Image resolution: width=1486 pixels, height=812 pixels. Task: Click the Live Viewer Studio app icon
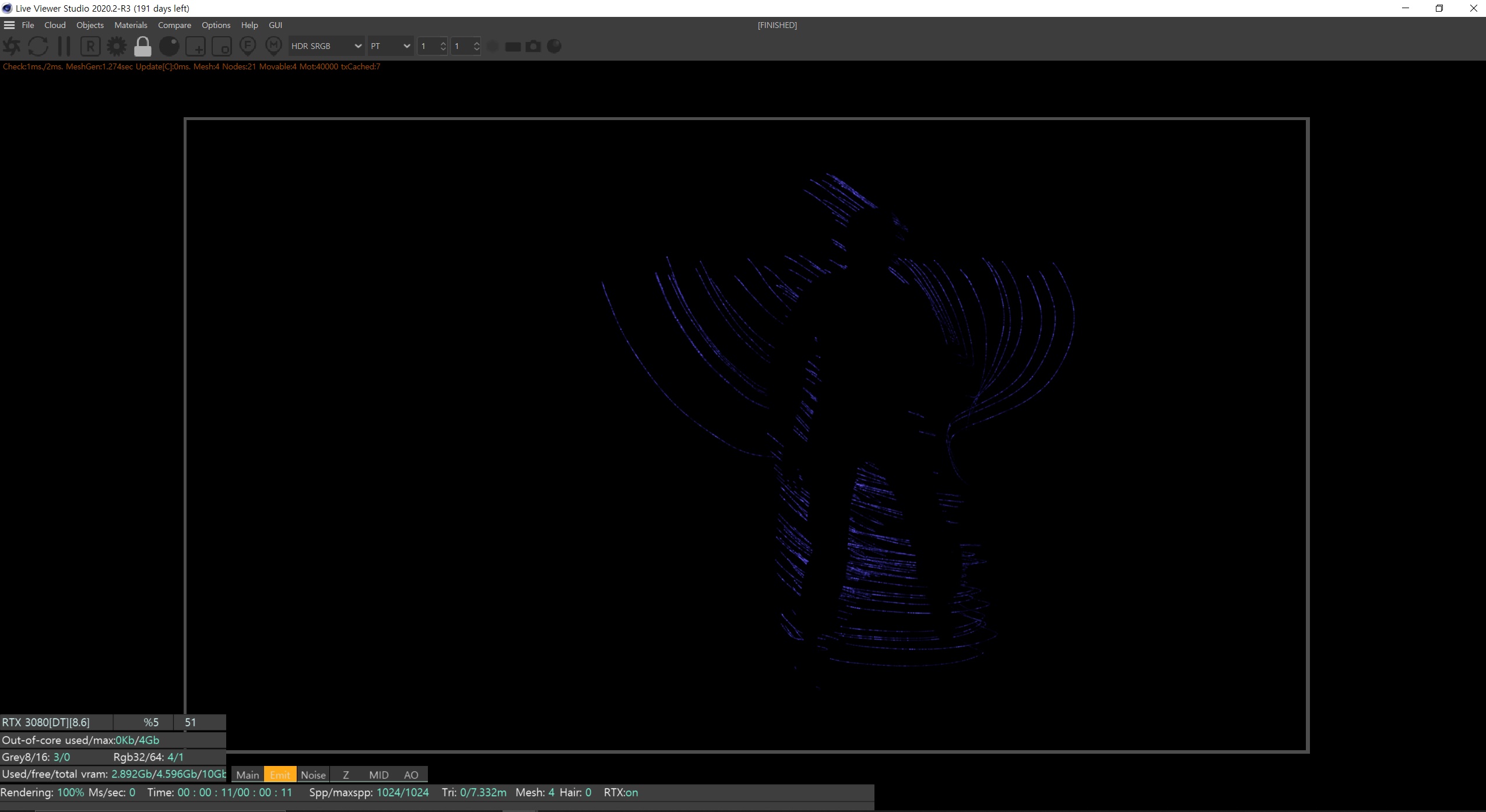coord(7,8)
